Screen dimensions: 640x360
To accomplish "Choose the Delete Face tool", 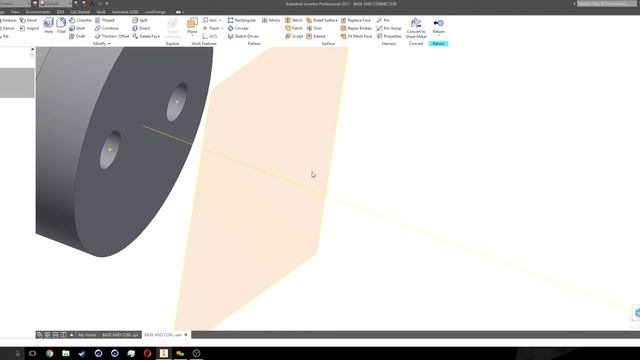I will point(146,36).
